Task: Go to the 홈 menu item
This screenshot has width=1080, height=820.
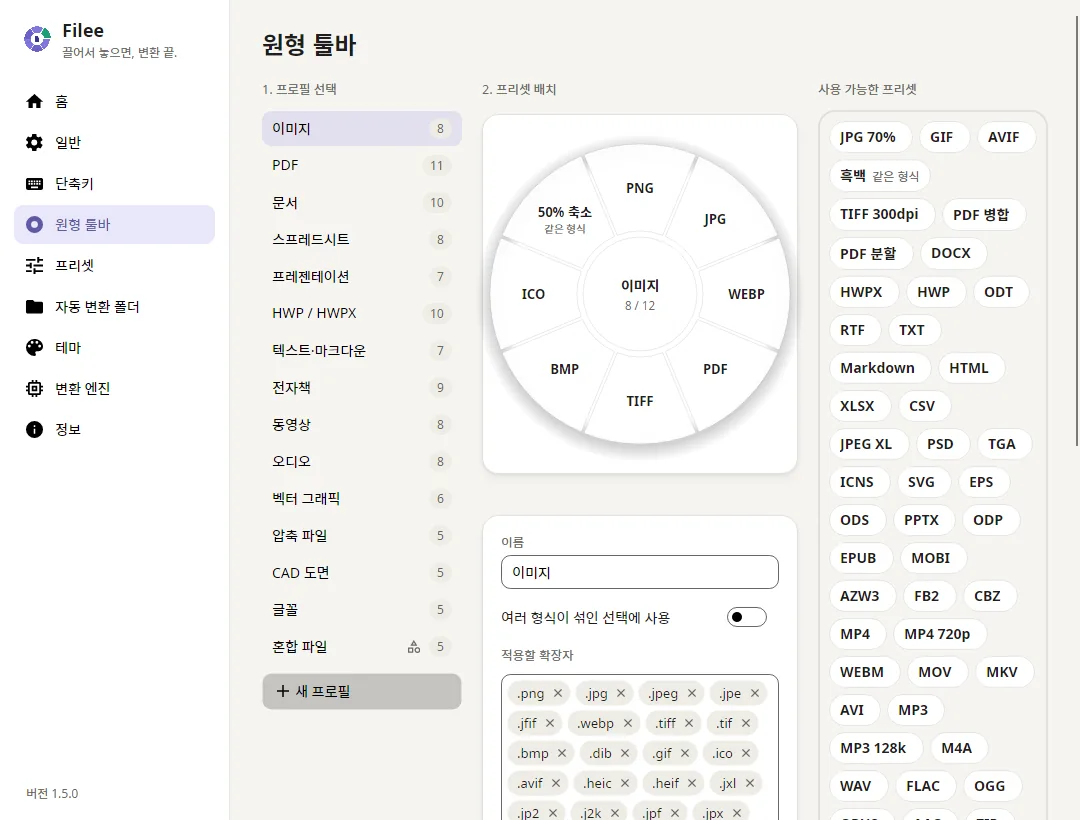Action: 114,101
